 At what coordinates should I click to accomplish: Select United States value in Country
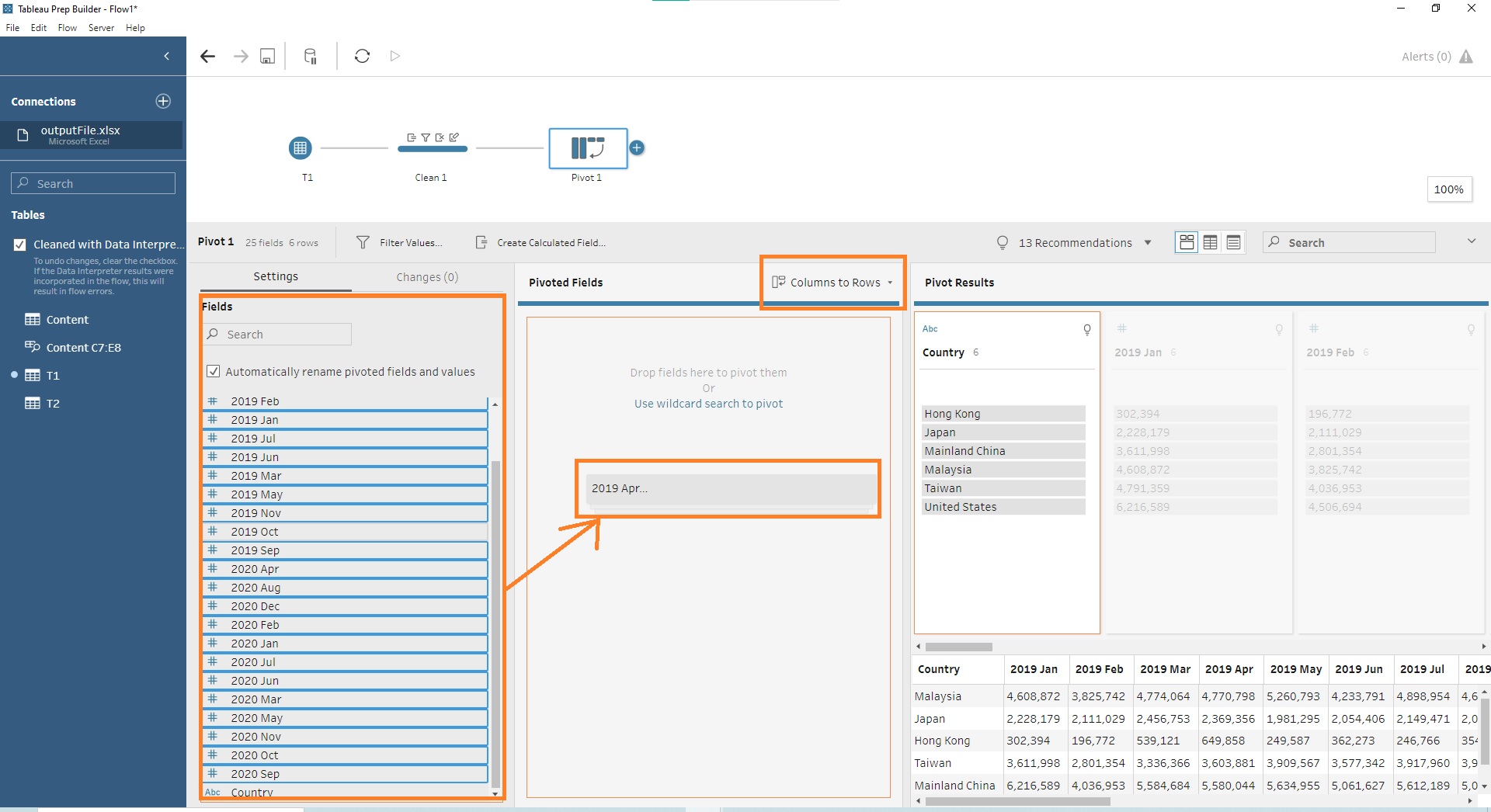(1003, 507)
